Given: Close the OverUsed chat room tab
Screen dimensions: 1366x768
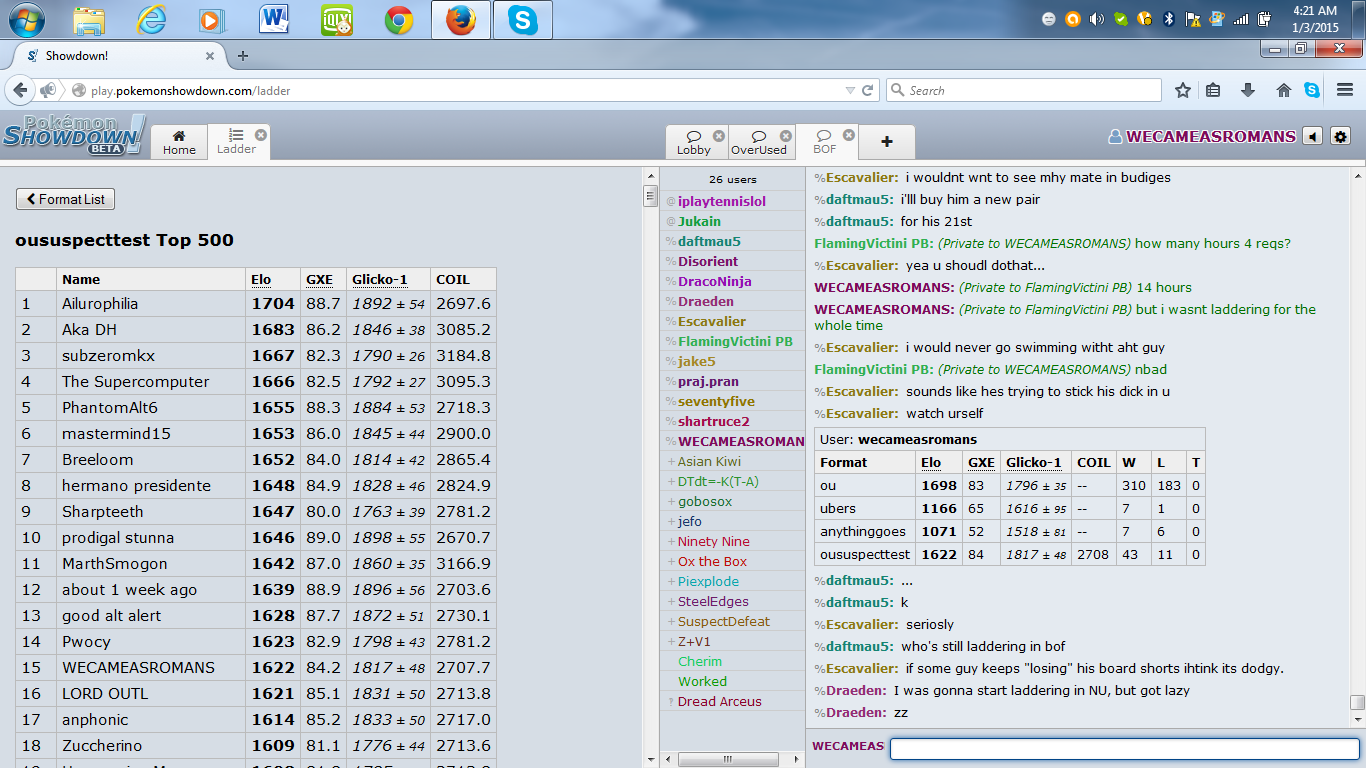Looking at the screenshot, I should (785, 135).
